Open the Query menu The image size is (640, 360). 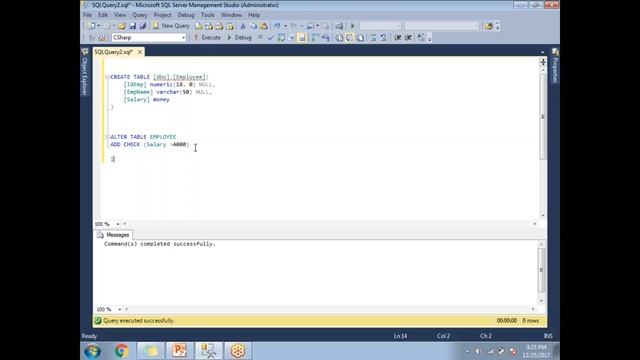click(140, 15)
